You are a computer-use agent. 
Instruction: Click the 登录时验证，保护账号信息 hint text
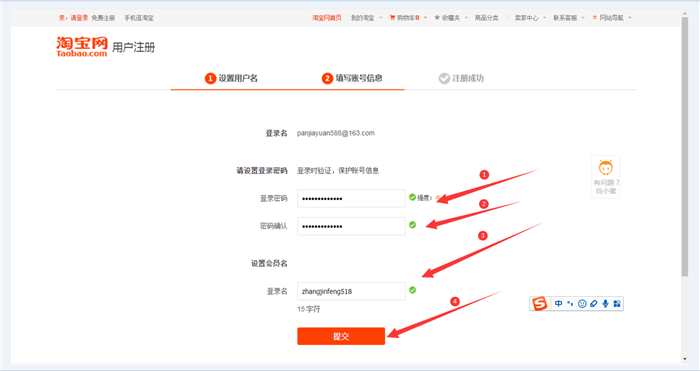click(x=338, y=171)
